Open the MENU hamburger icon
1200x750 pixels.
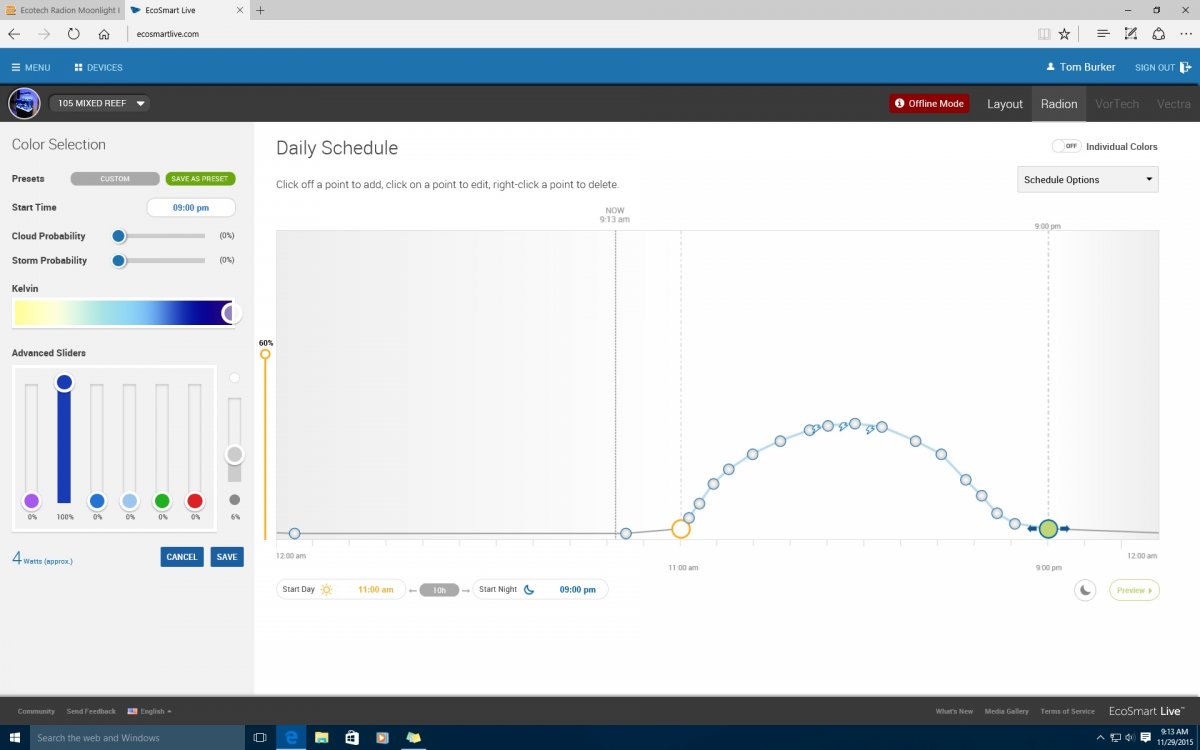click(16, 67)
